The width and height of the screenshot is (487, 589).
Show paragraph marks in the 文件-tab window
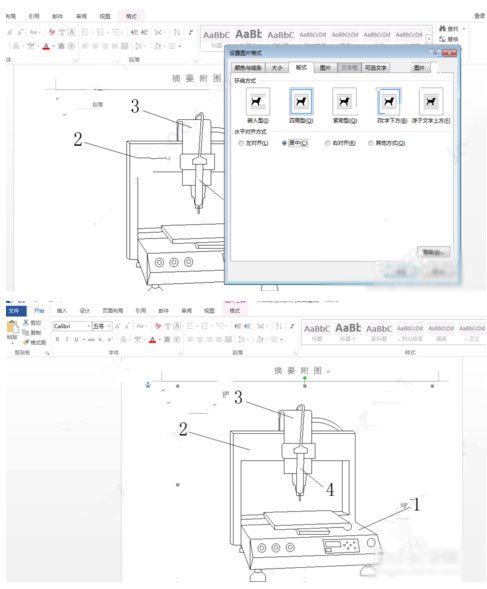point(292,326)
